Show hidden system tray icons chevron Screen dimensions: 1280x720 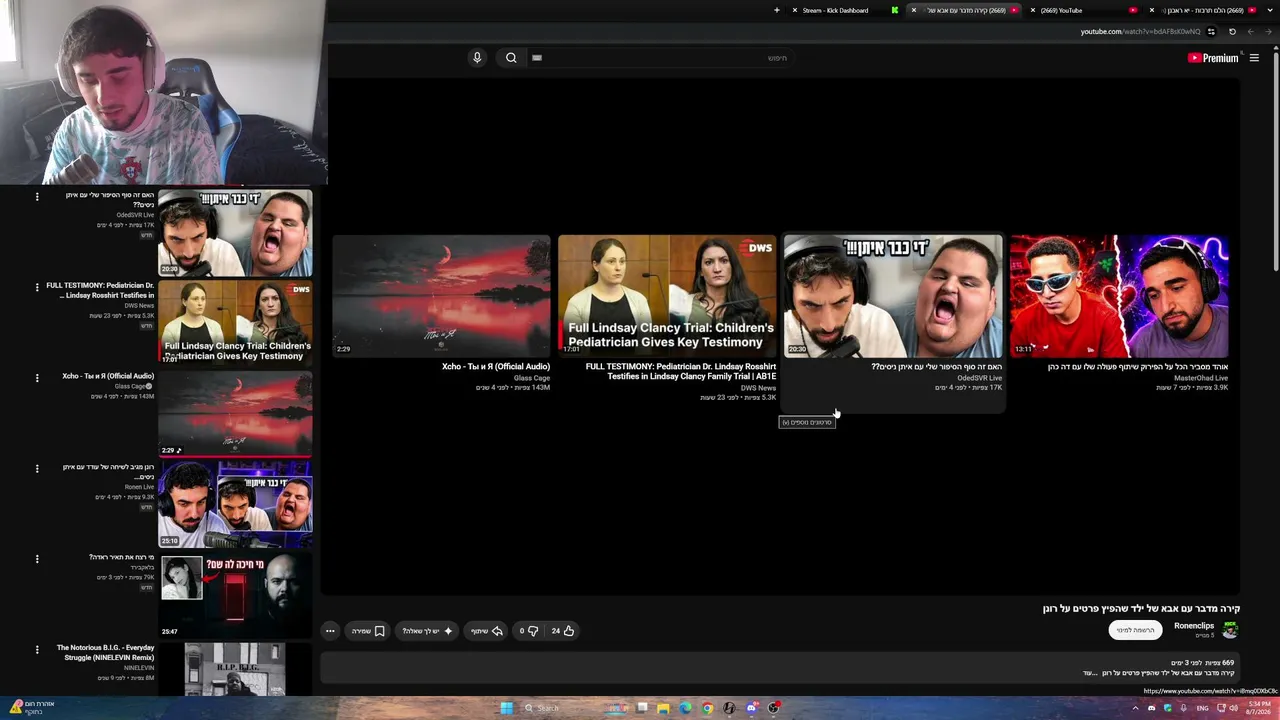[1135, 708]
